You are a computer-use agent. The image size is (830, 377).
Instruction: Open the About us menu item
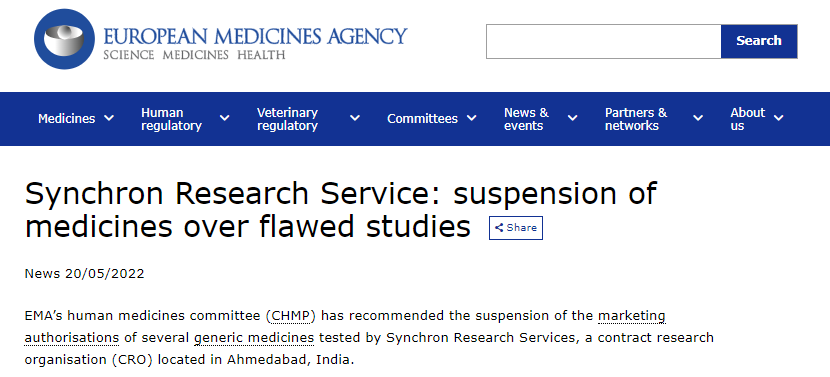(x=747, y=119)
